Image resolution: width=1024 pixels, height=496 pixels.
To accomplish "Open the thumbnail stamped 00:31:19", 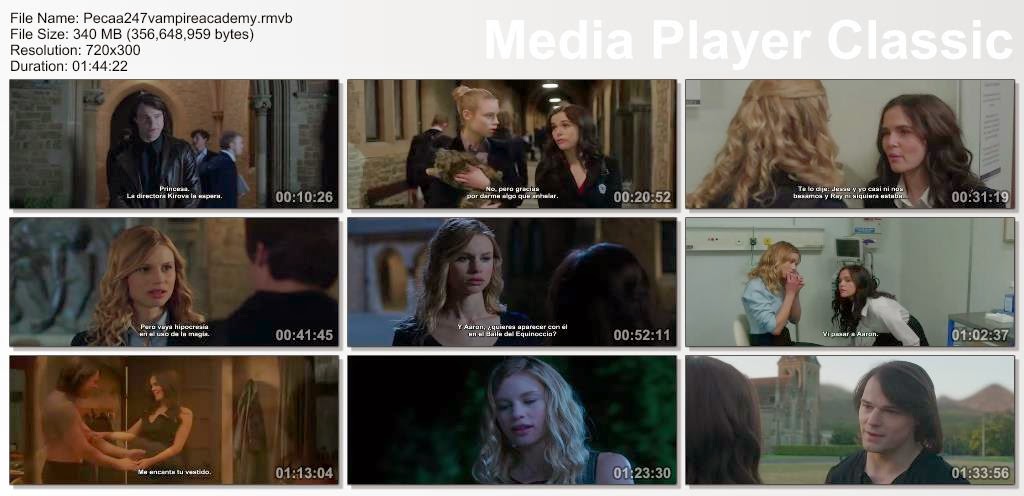I will point(850,144).
